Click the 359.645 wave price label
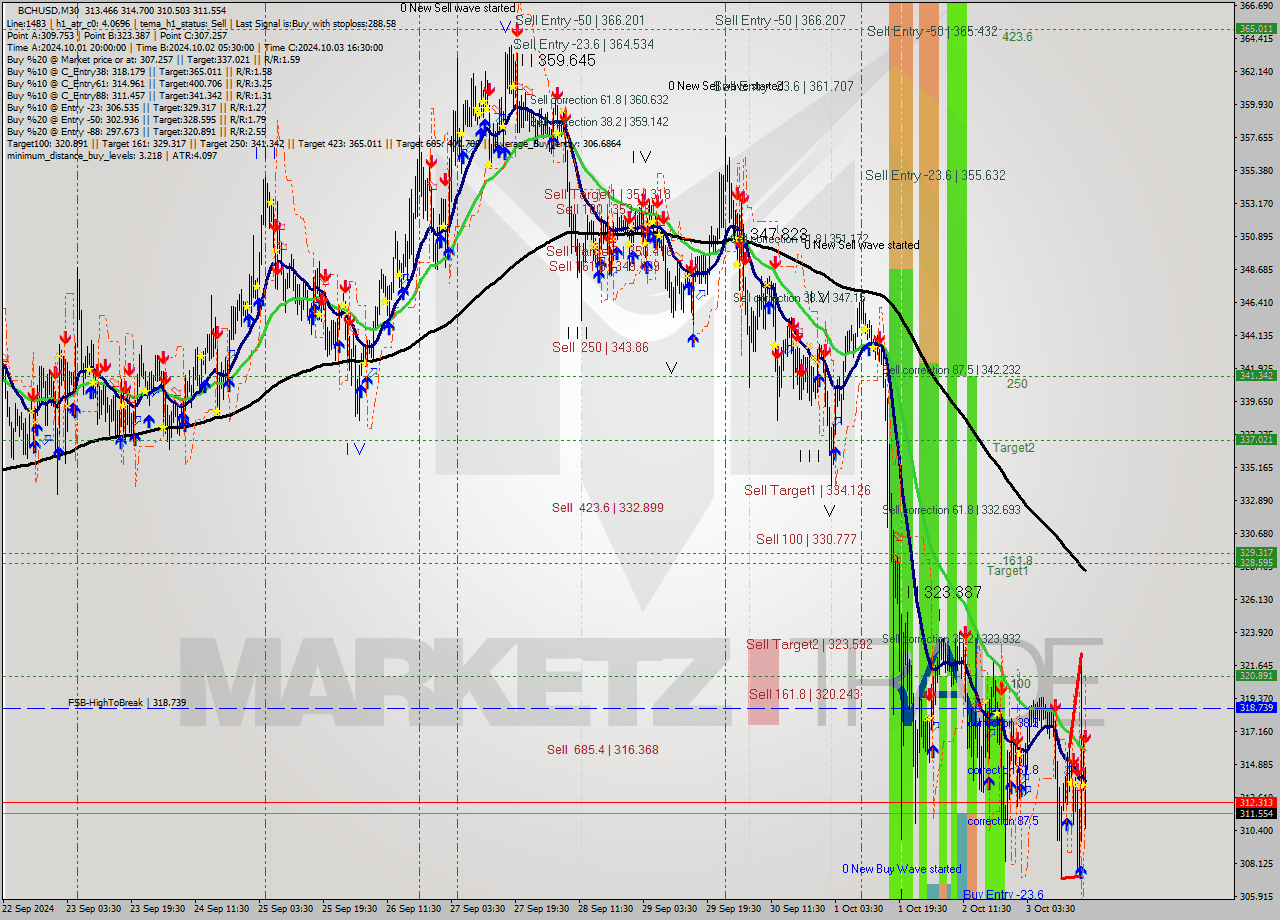 566,61
